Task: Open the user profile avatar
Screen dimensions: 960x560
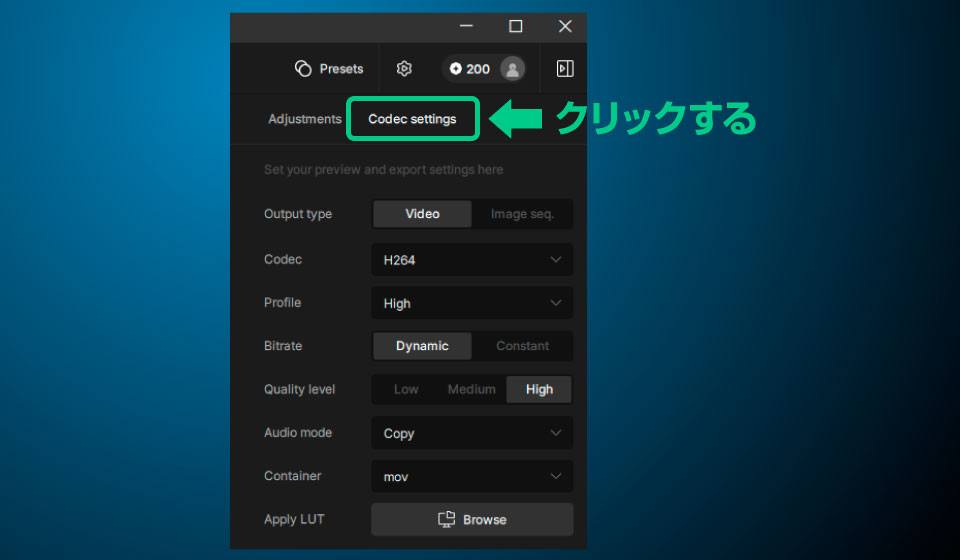Action: [512, 69]
